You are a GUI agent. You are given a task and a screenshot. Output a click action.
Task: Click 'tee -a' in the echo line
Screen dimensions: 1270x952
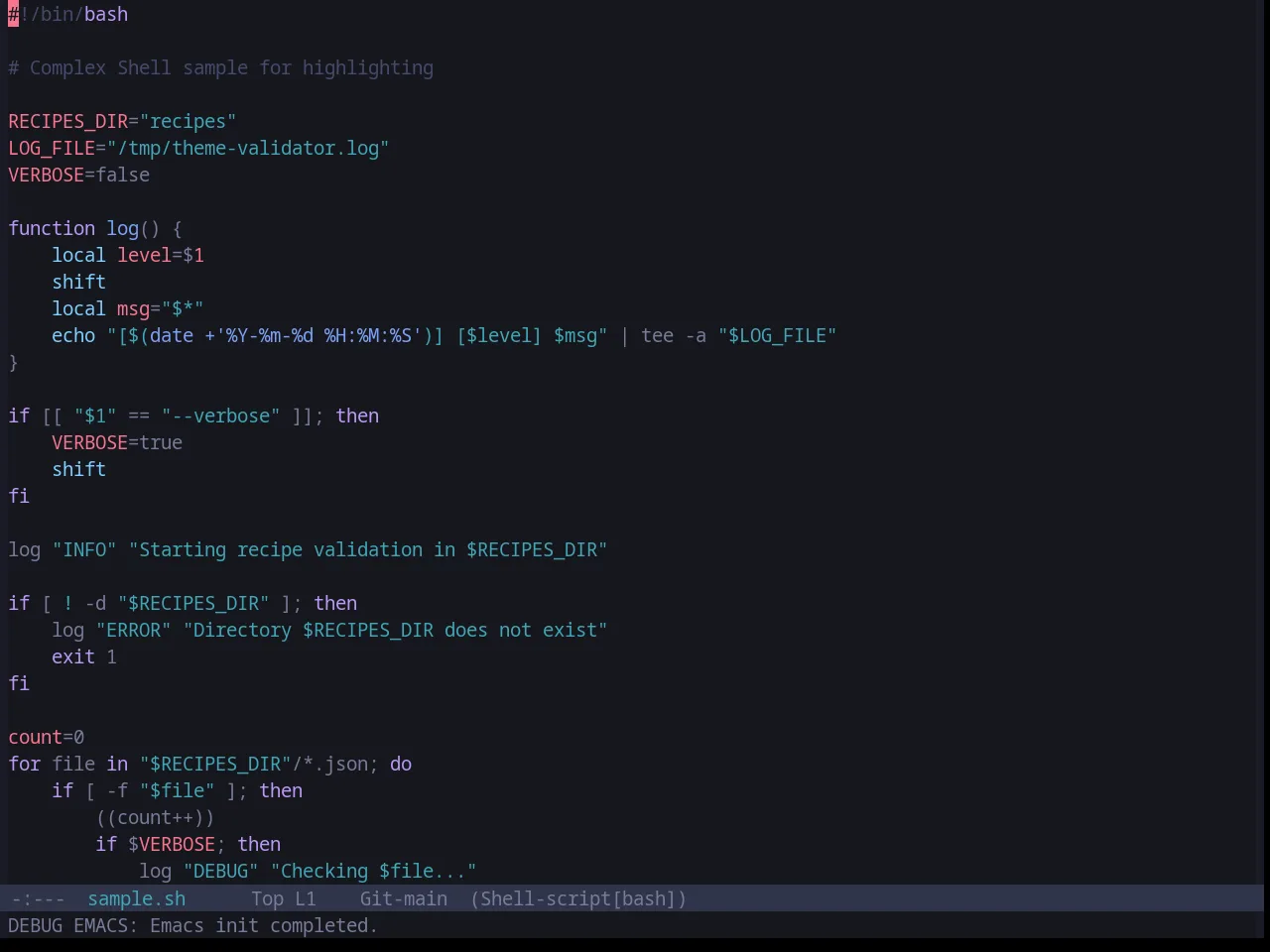(x=674, y=335)
